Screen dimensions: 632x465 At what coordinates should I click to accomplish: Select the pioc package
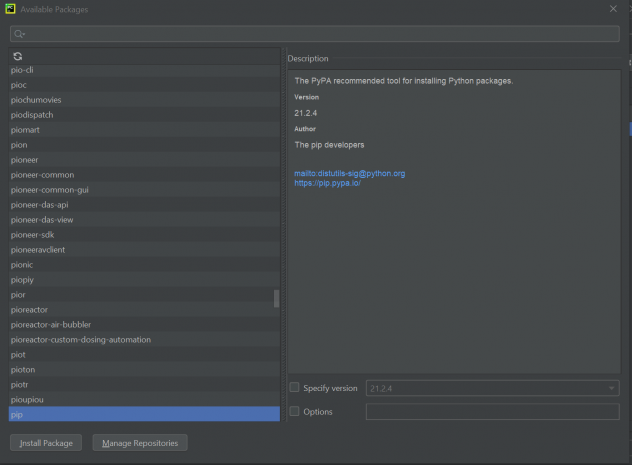point(144,85)
